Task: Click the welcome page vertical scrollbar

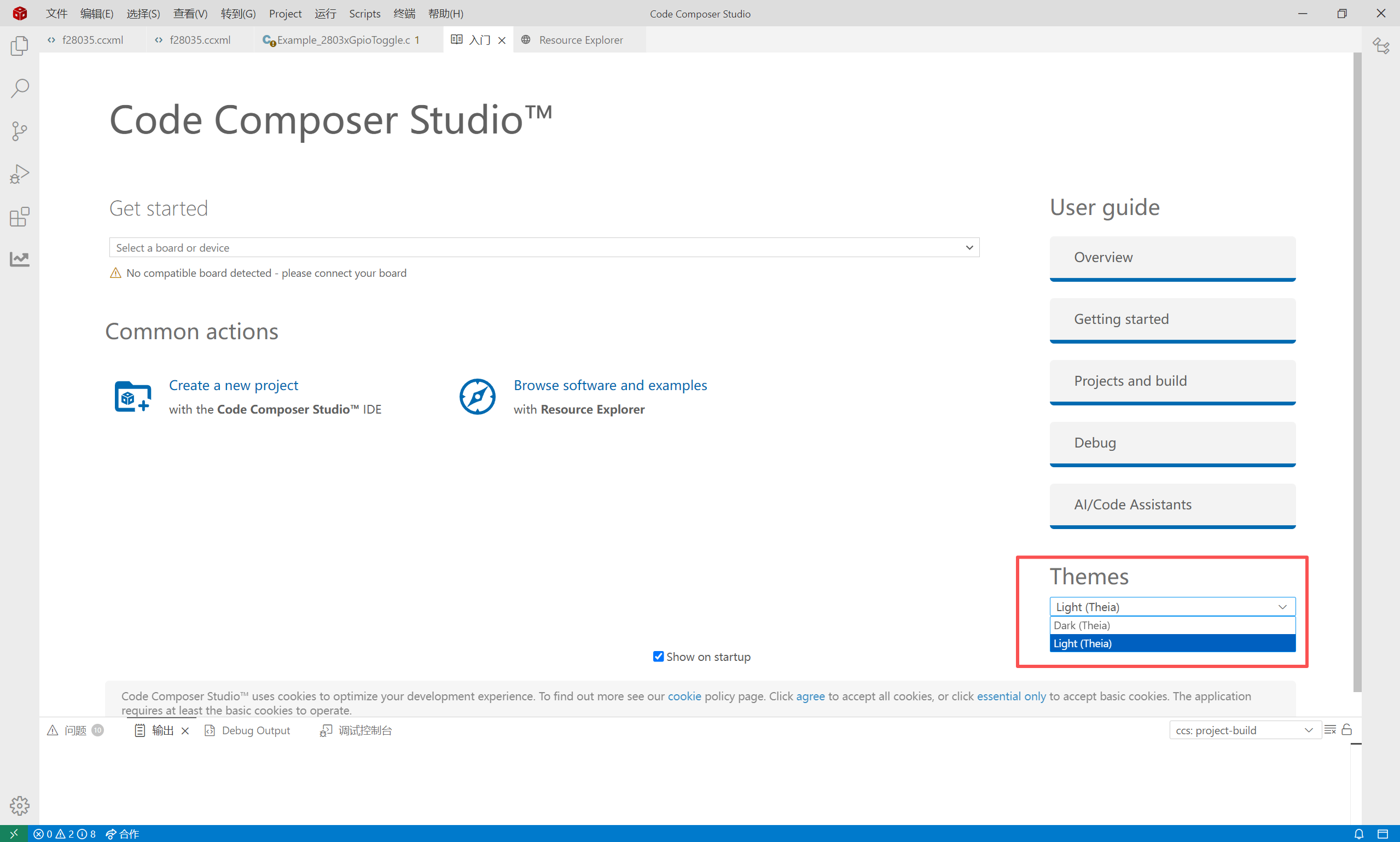Action: [x=1357, y=371]
